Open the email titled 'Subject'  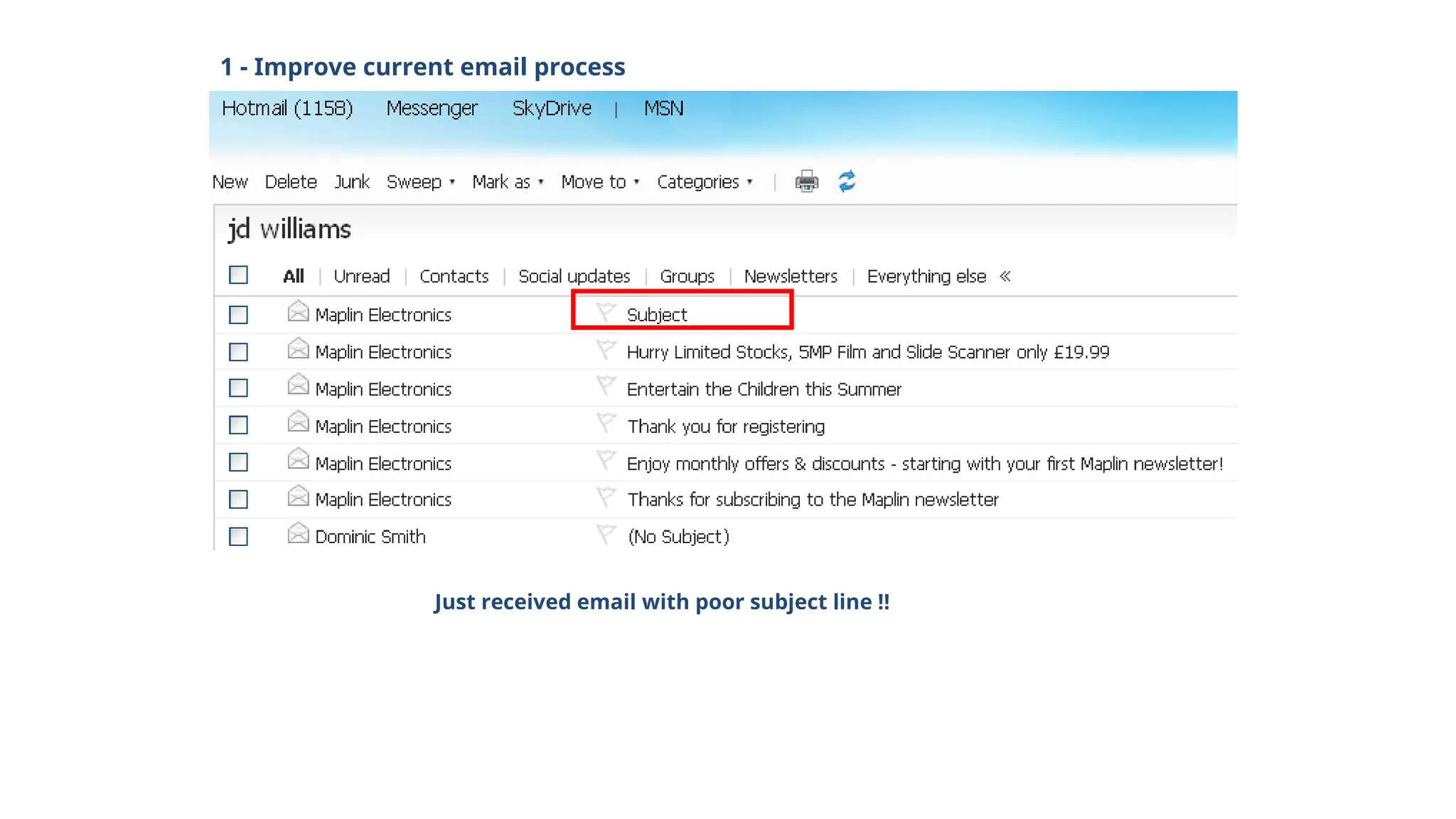[x=657, y=315]
